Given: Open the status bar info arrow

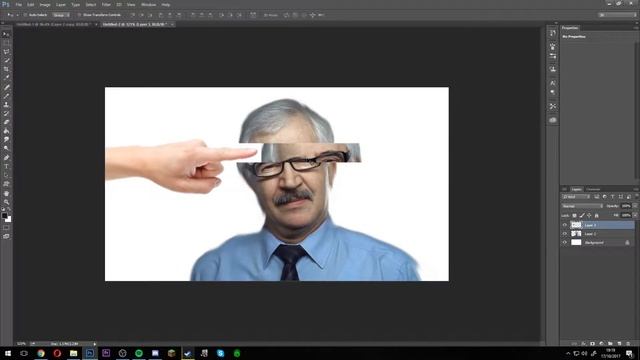Looking at the screenshot, I should 95,344.
